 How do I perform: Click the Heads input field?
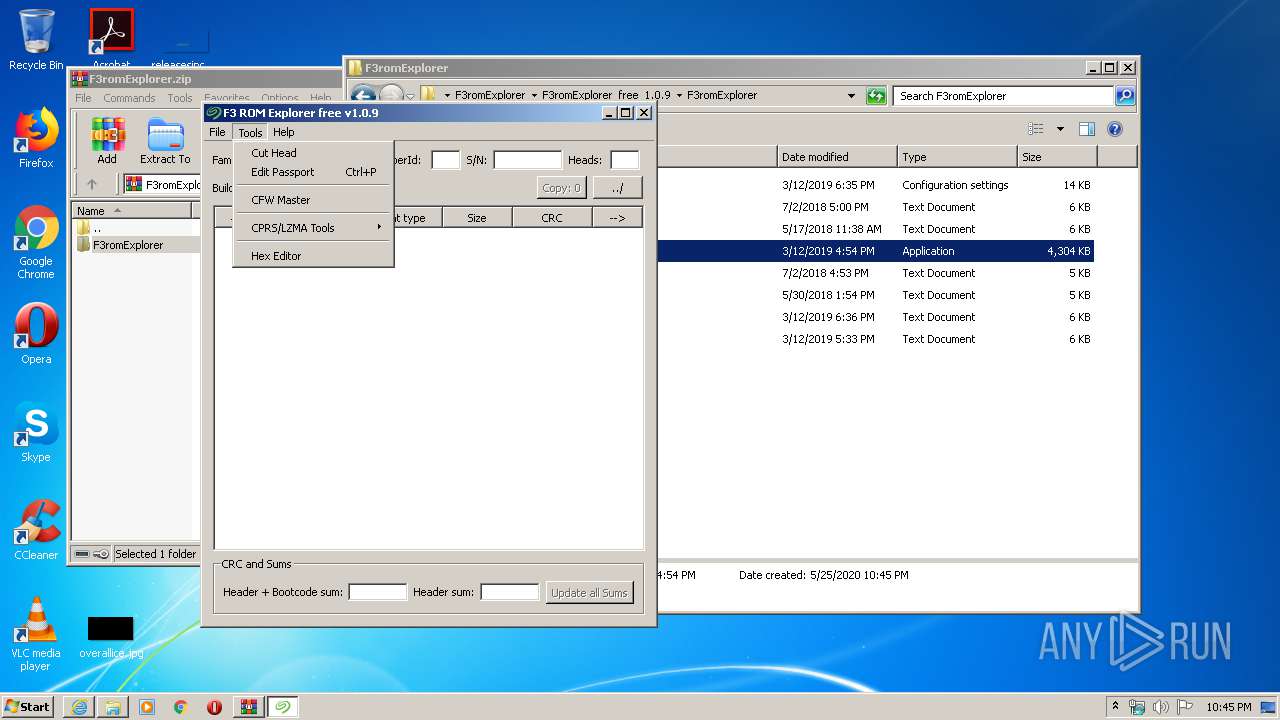[x=625, y=160]
